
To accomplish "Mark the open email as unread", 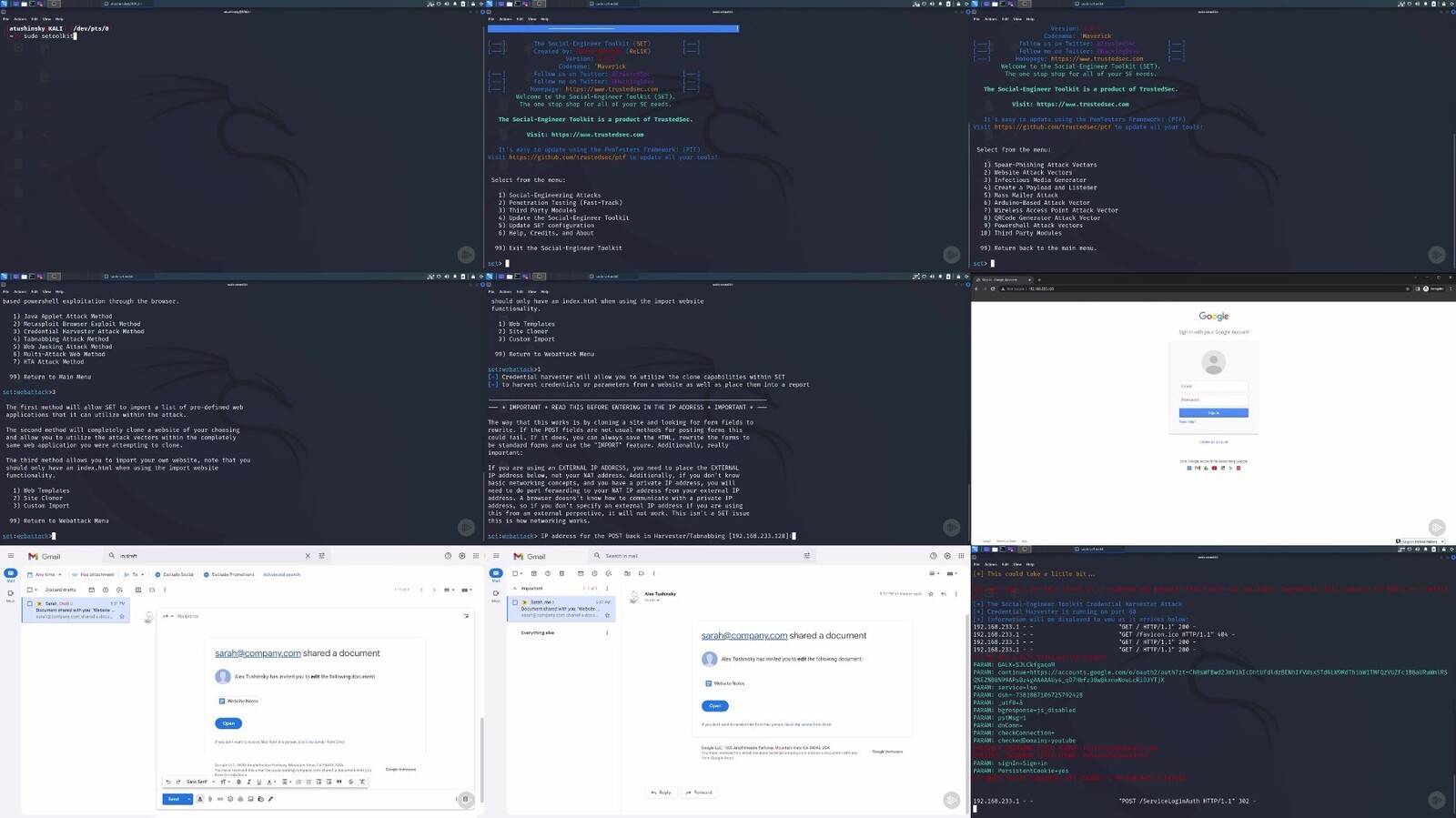I will pyautogui.click(x=581, y=573).
